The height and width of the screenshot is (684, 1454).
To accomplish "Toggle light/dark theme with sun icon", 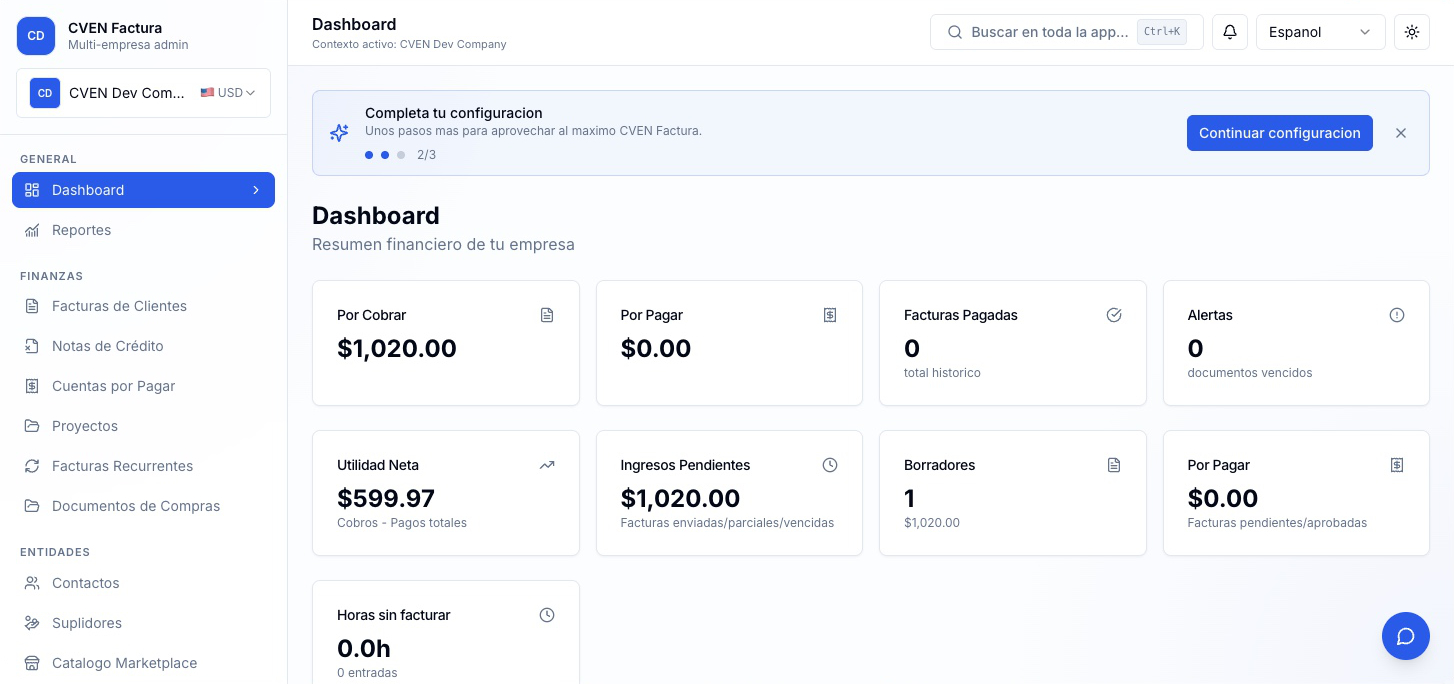I will point(1412,32).
